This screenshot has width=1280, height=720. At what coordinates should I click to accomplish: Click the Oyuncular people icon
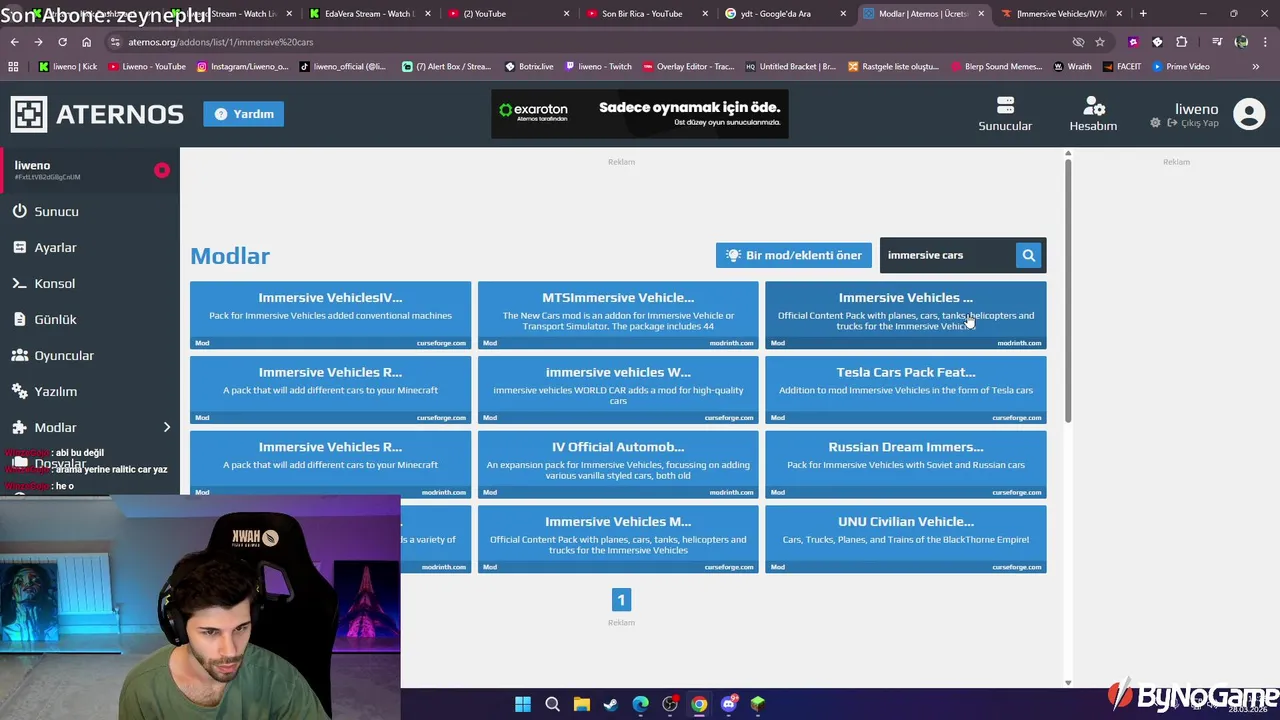(19, 355)
